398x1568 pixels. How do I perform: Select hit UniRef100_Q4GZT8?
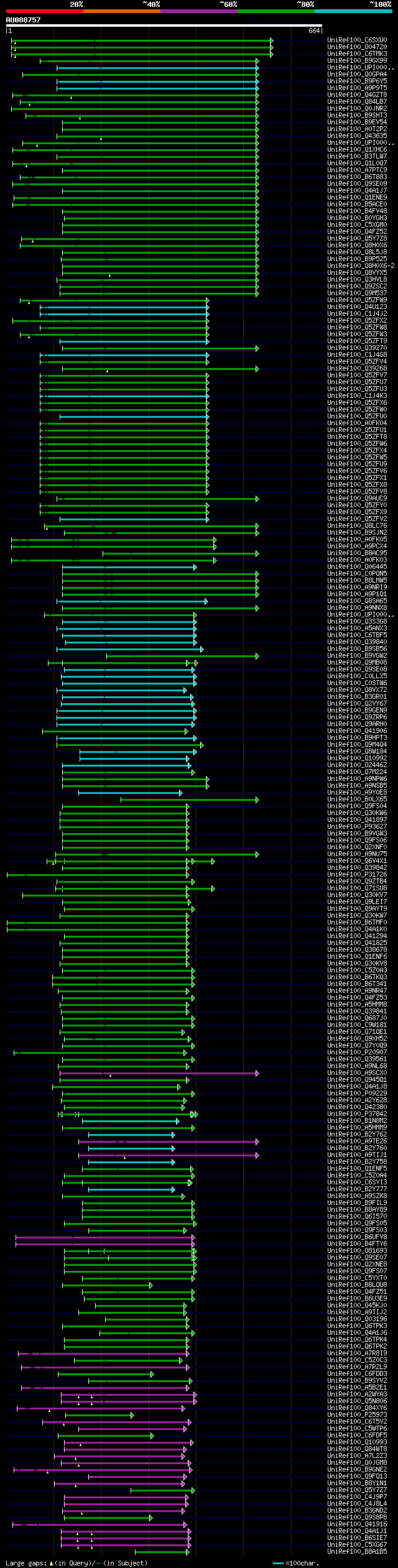pos(357,95)
